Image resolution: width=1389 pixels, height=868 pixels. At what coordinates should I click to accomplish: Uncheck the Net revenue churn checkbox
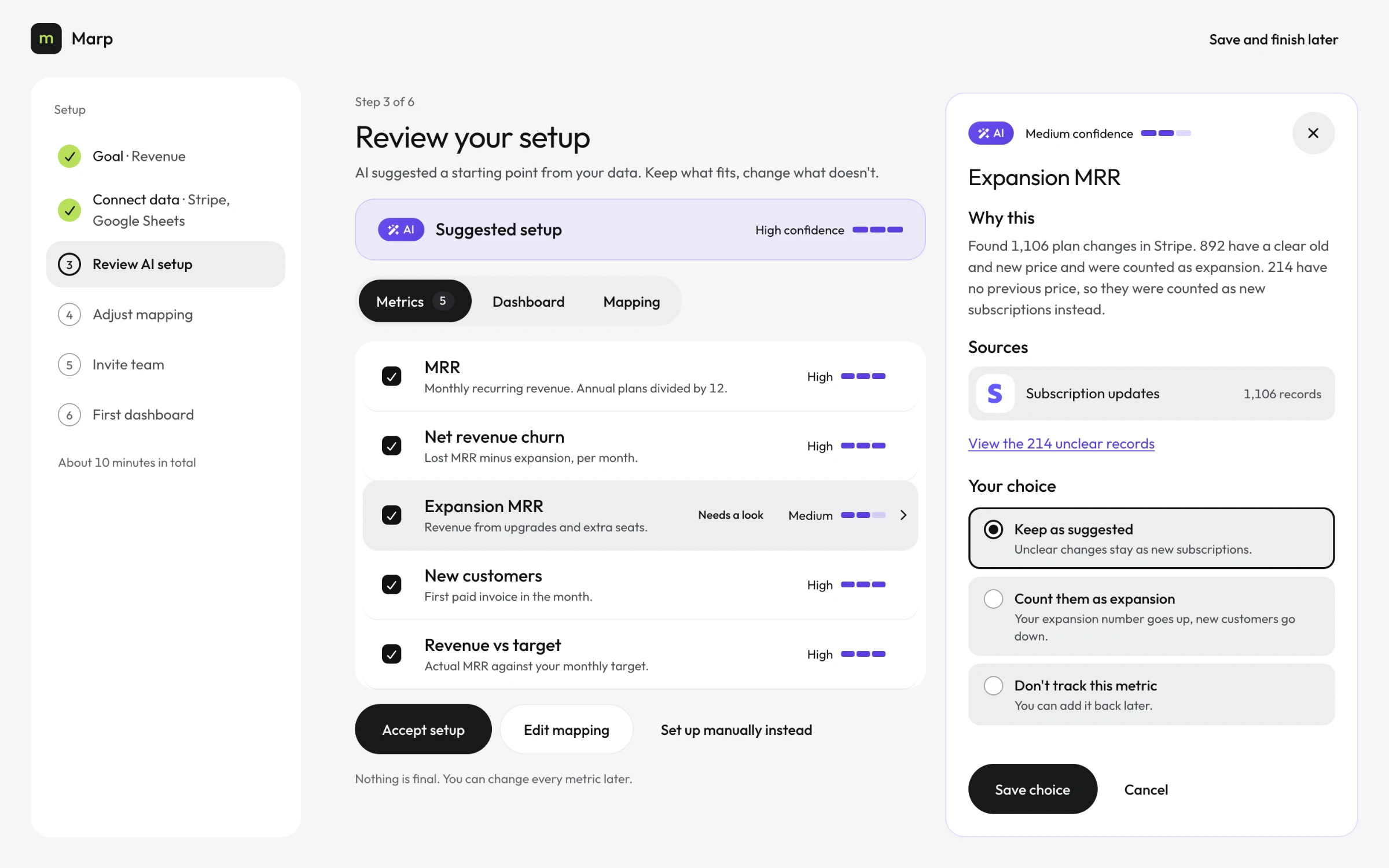coord(392,446)
